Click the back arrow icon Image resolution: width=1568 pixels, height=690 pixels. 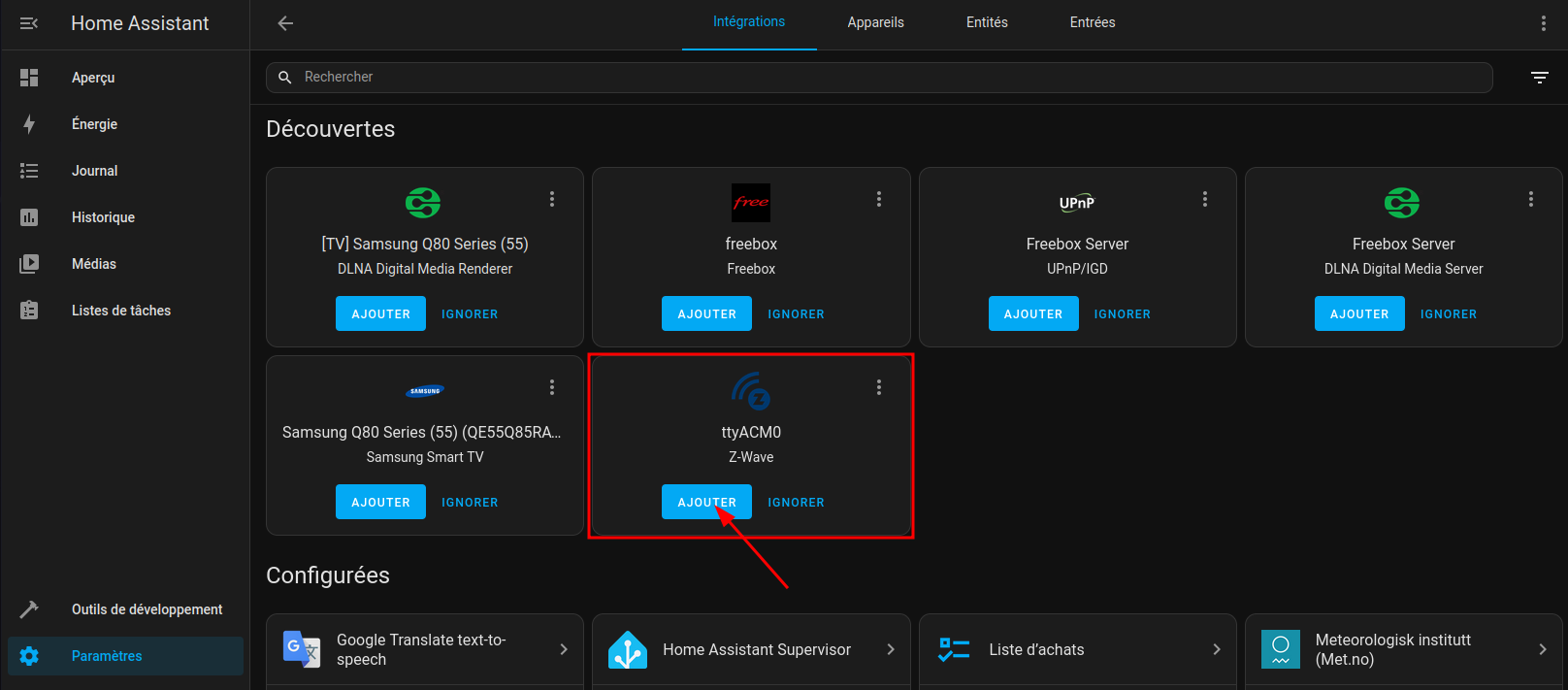pos(285,23)
